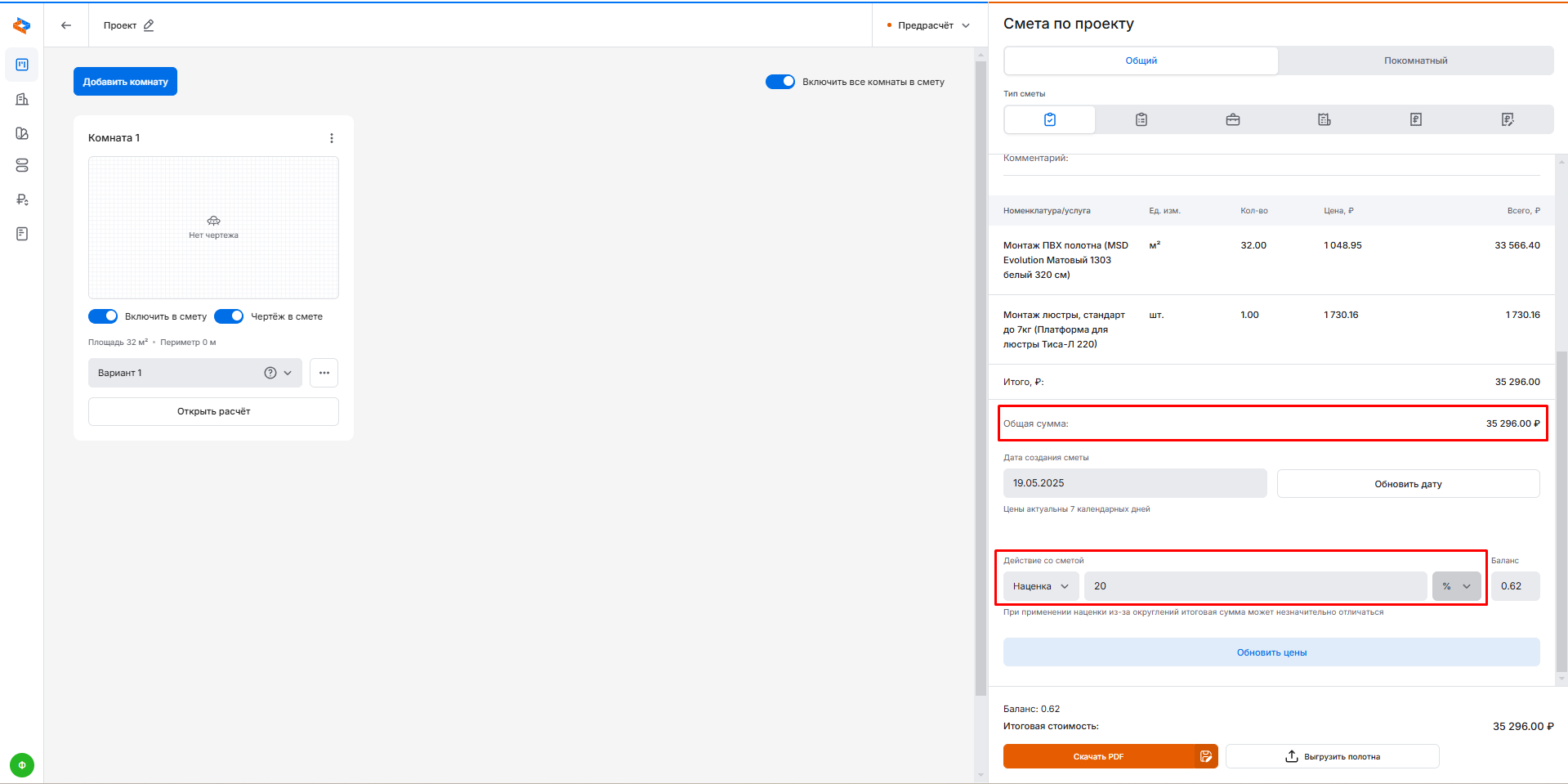Open the Наценка action dropdown
The height and width of the screenshot is (784, 1568).
pyautogui.click(x=1040, y=586)
